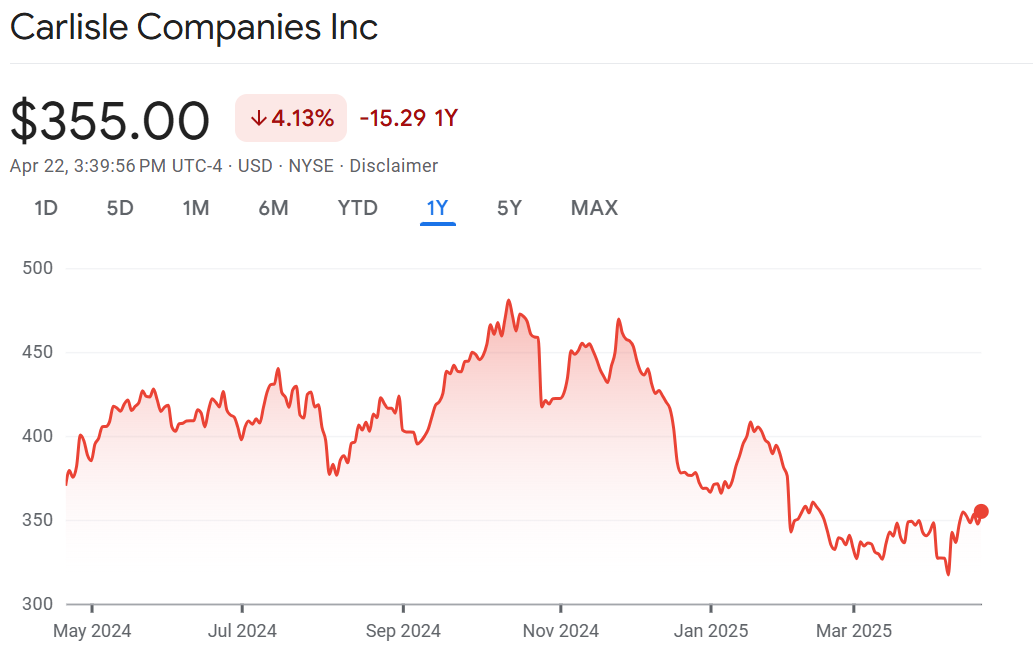Screen dimensions: 1033x652
Task: Click the active 1Y tab
Action: click(x=438, y=208)
